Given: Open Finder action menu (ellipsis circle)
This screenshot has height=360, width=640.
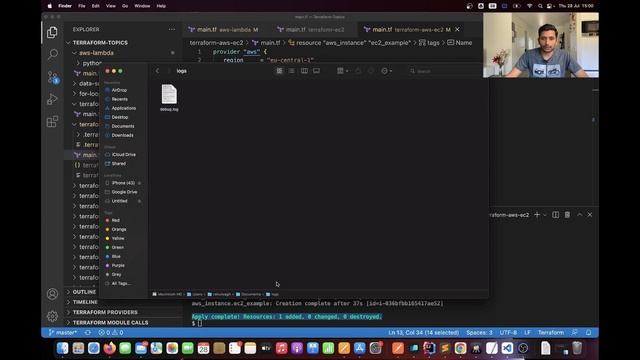Looking at the screenshot, I should point(386,71).
